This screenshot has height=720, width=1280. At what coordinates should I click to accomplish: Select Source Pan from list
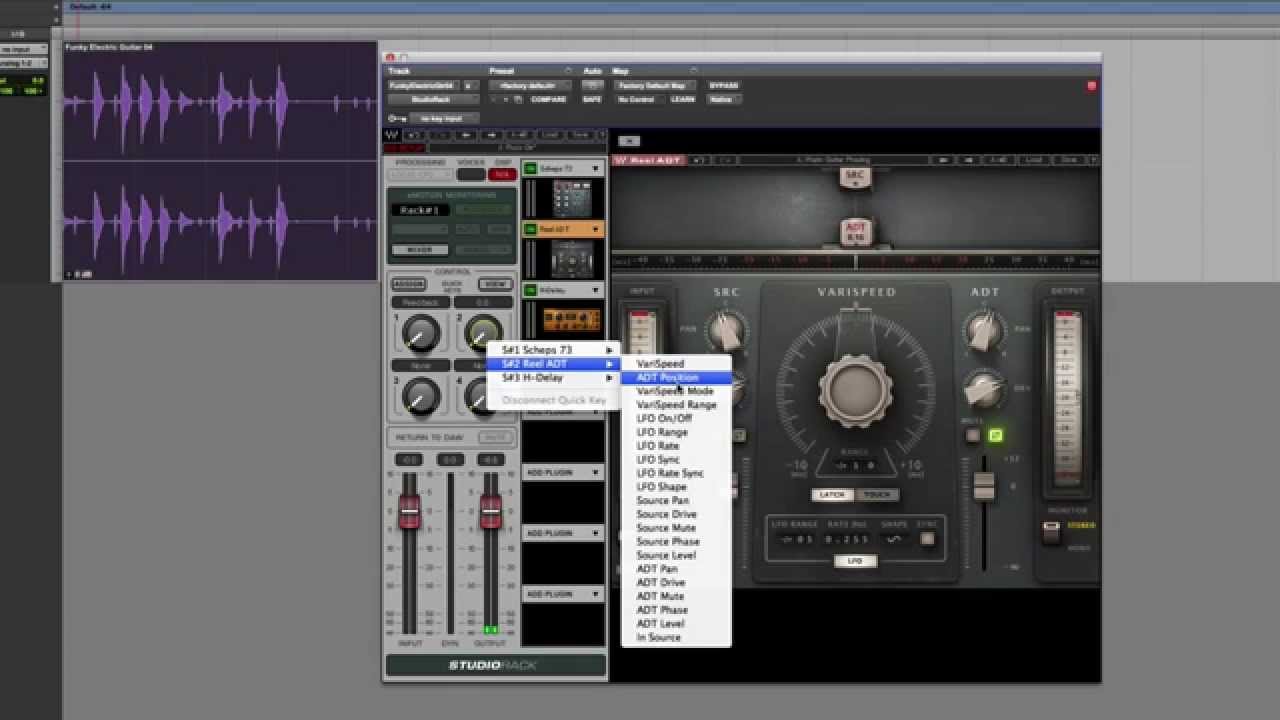(x=676, y=500)
